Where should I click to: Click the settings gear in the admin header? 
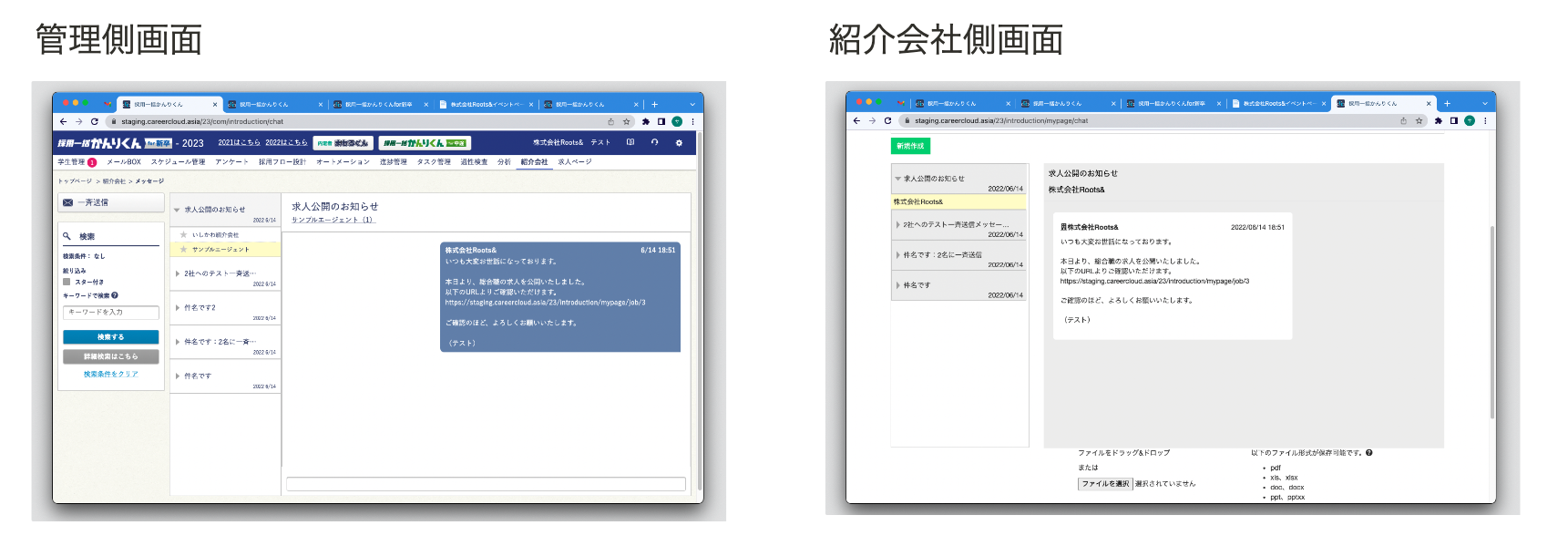coord(679,142)
